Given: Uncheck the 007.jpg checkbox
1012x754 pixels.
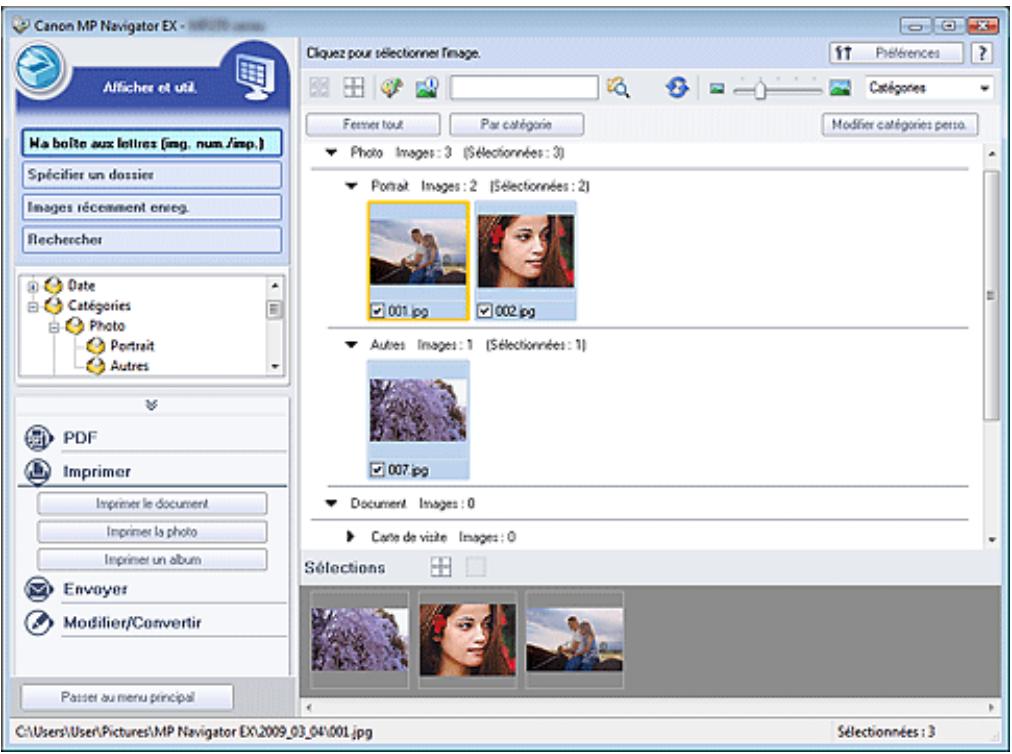Looking at the screenshot, I should point(378,470).
